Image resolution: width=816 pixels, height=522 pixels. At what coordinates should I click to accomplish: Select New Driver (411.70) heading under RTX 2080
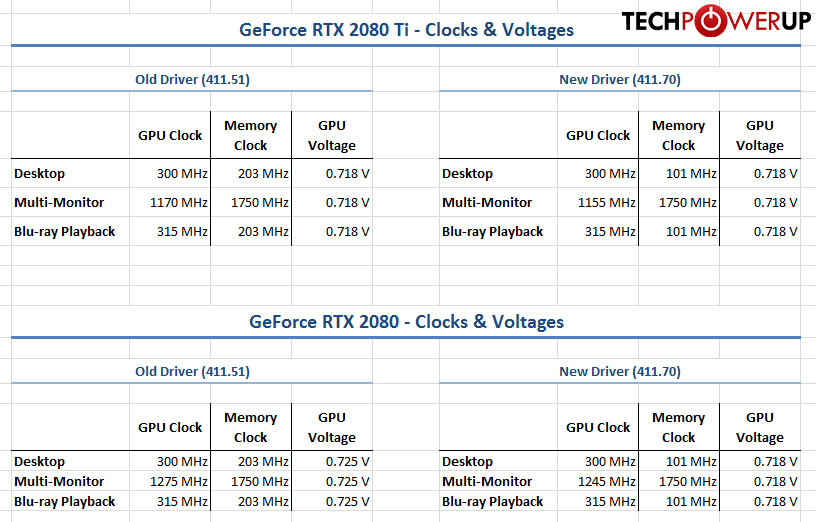coord(620,372)
